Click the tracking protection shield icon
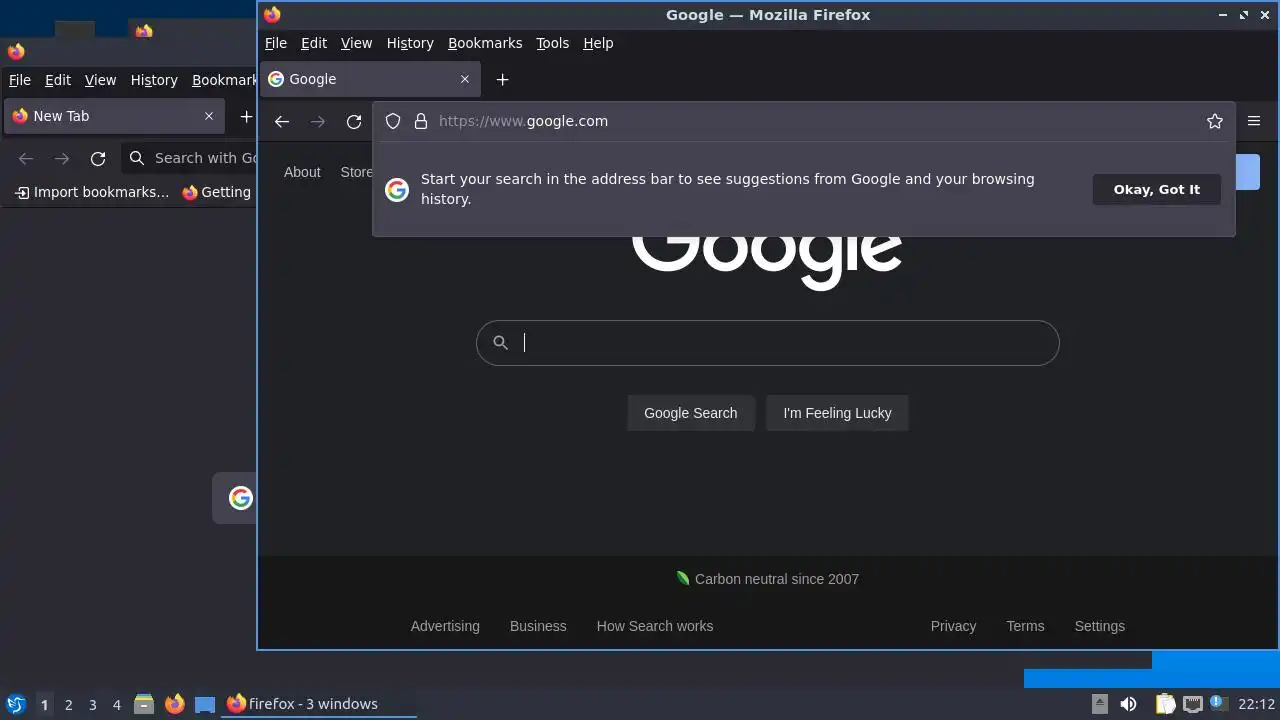 (393, 121)
